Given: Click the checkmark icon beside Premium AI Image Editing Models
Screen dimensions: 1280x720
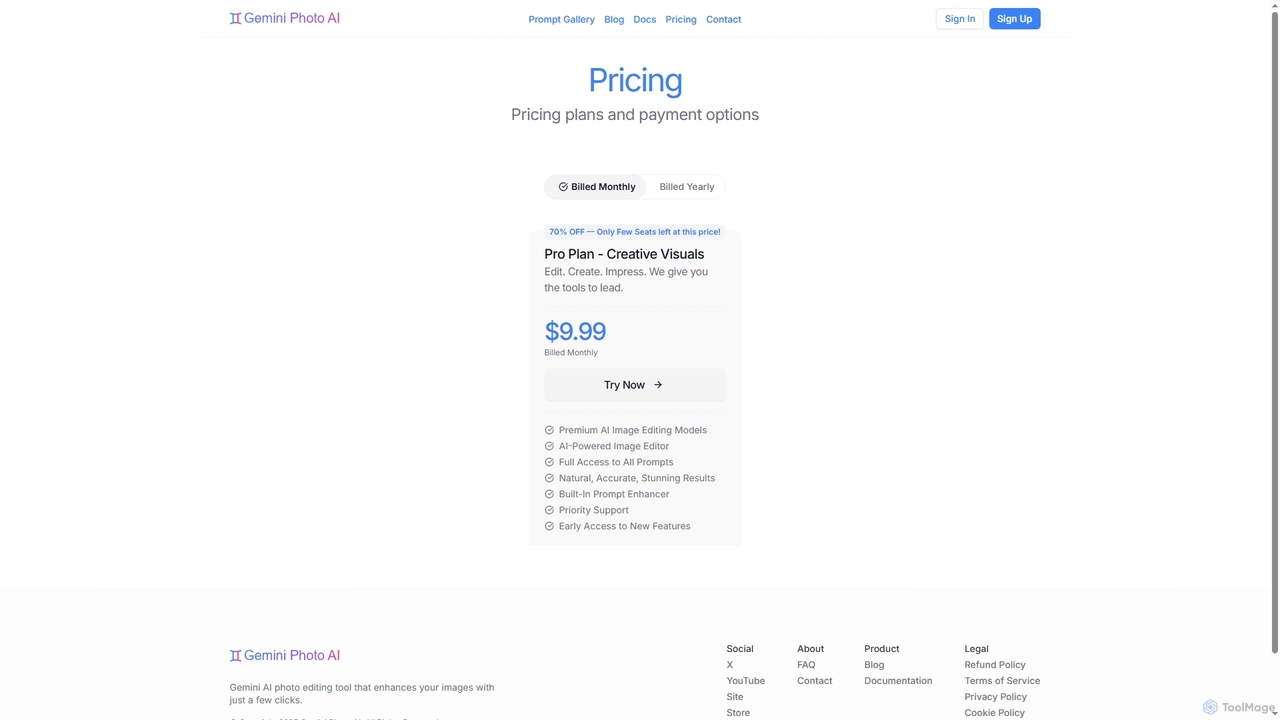Looking at the screenshot, I should tap(549, 430).
